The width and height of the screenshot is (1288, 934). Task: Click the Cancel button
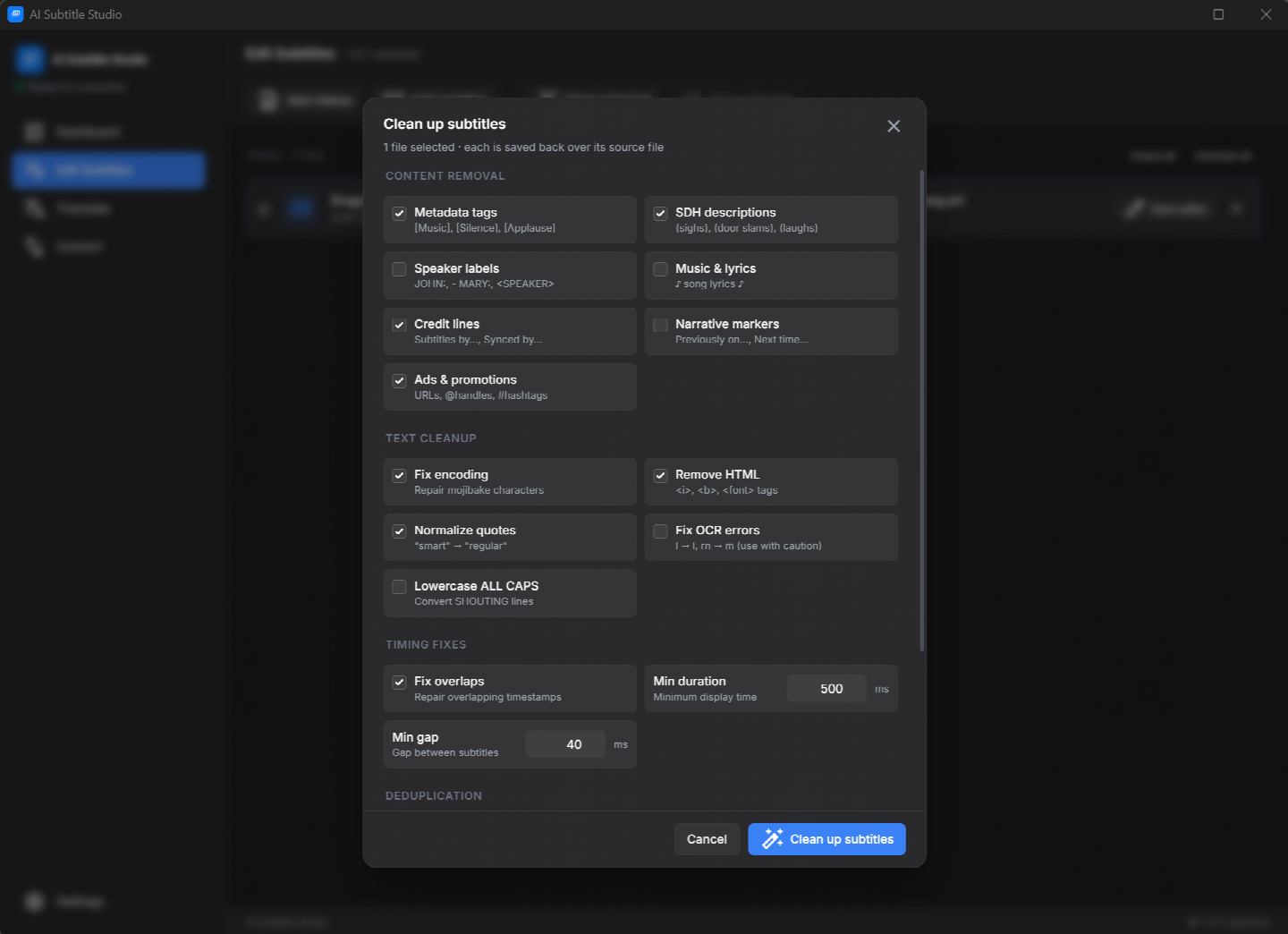[x=707, y=839]
